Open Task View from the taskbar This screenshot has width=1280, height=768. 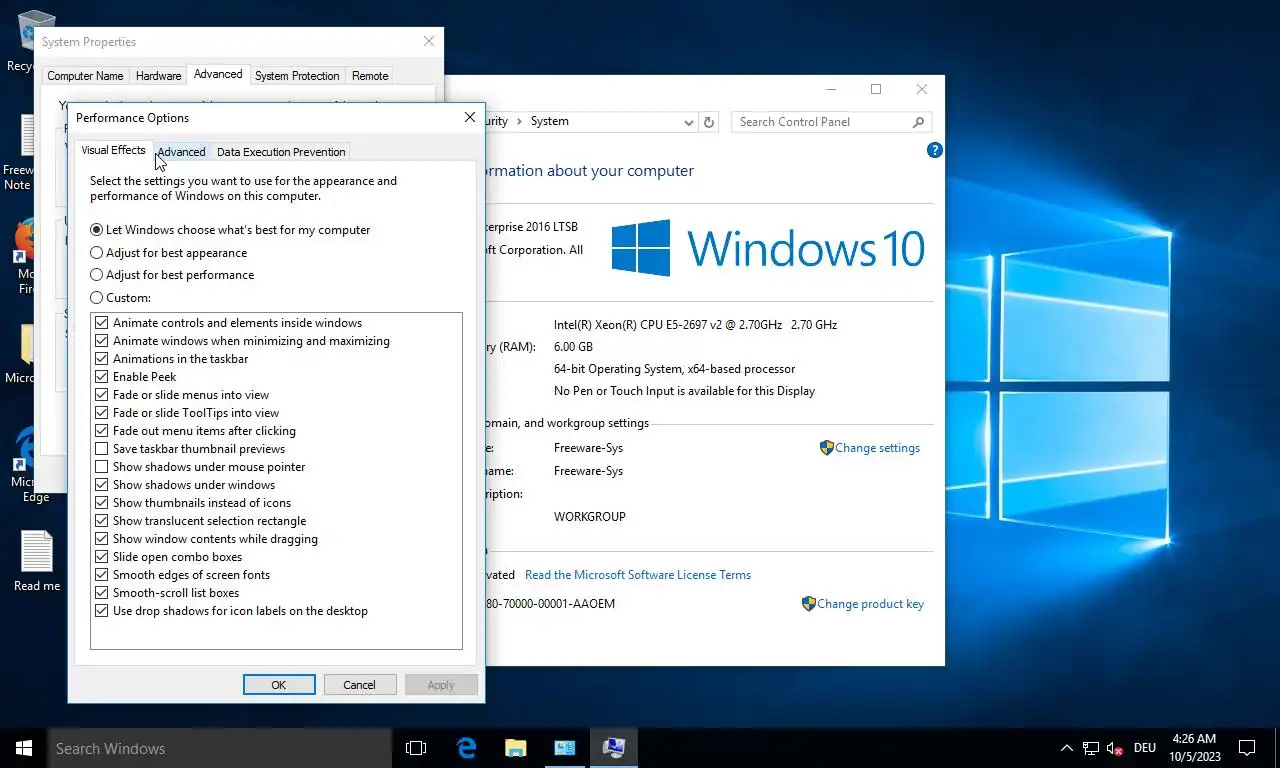(416, 748)
